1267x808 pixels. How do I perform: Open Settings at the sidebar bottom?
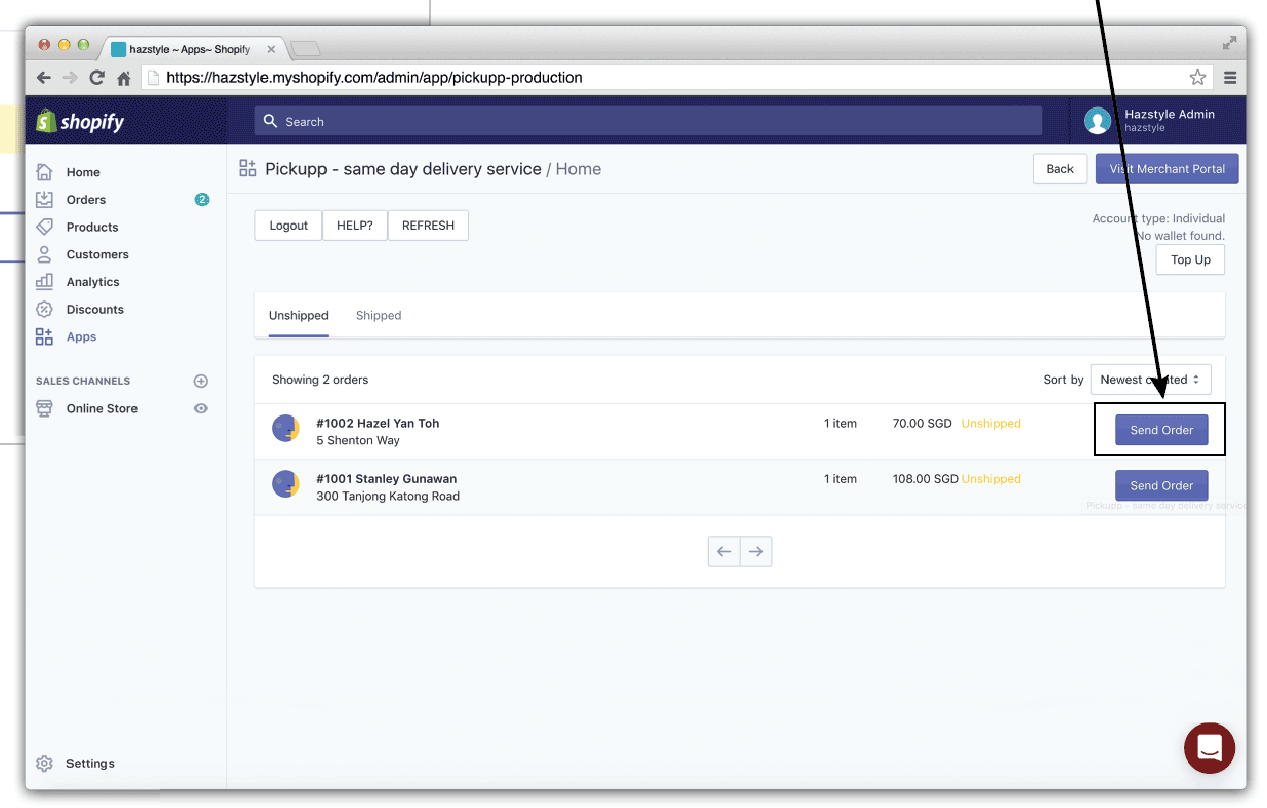coord(90,763)
